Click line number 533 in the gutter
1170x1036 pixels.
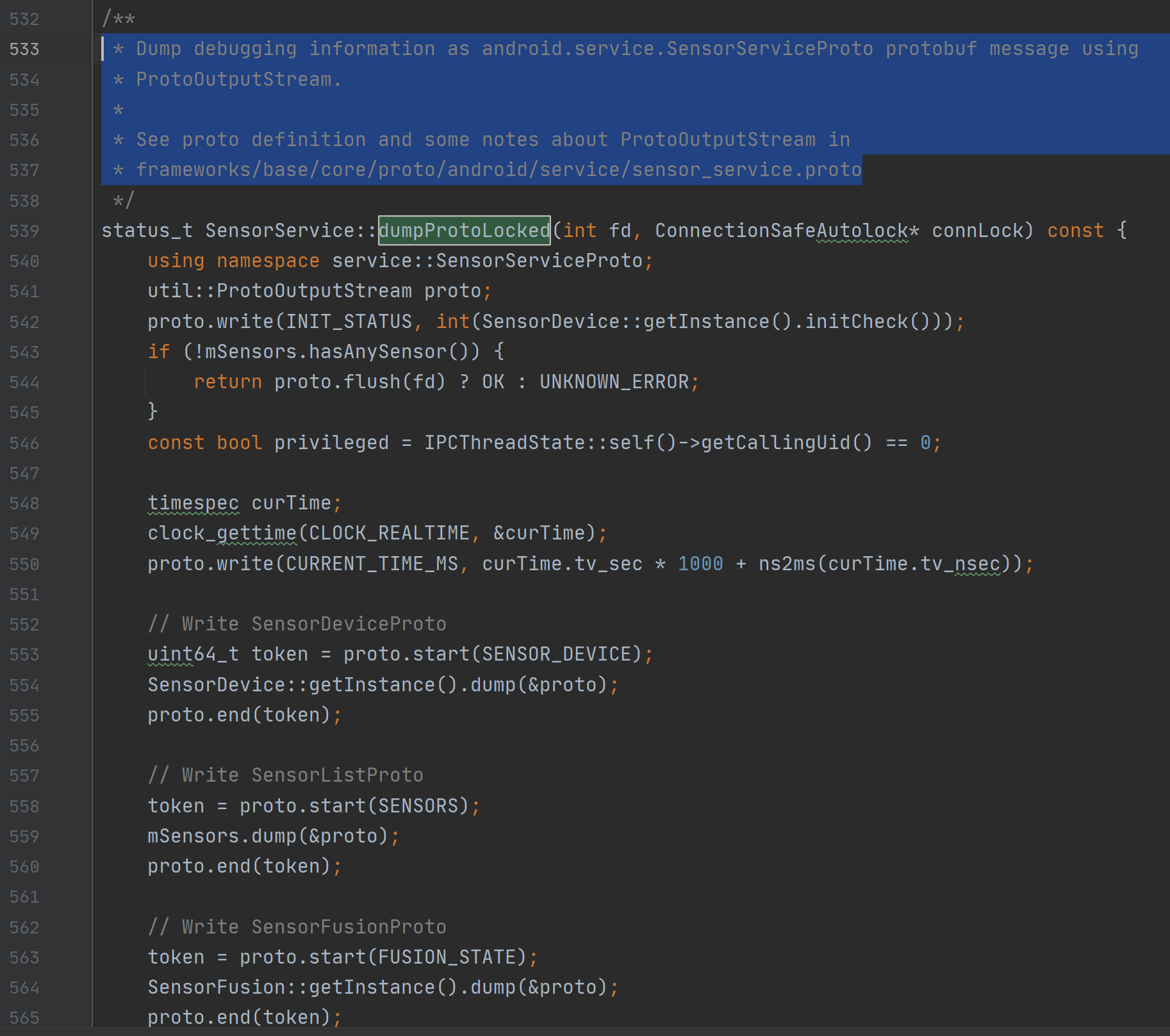(24, 49)
